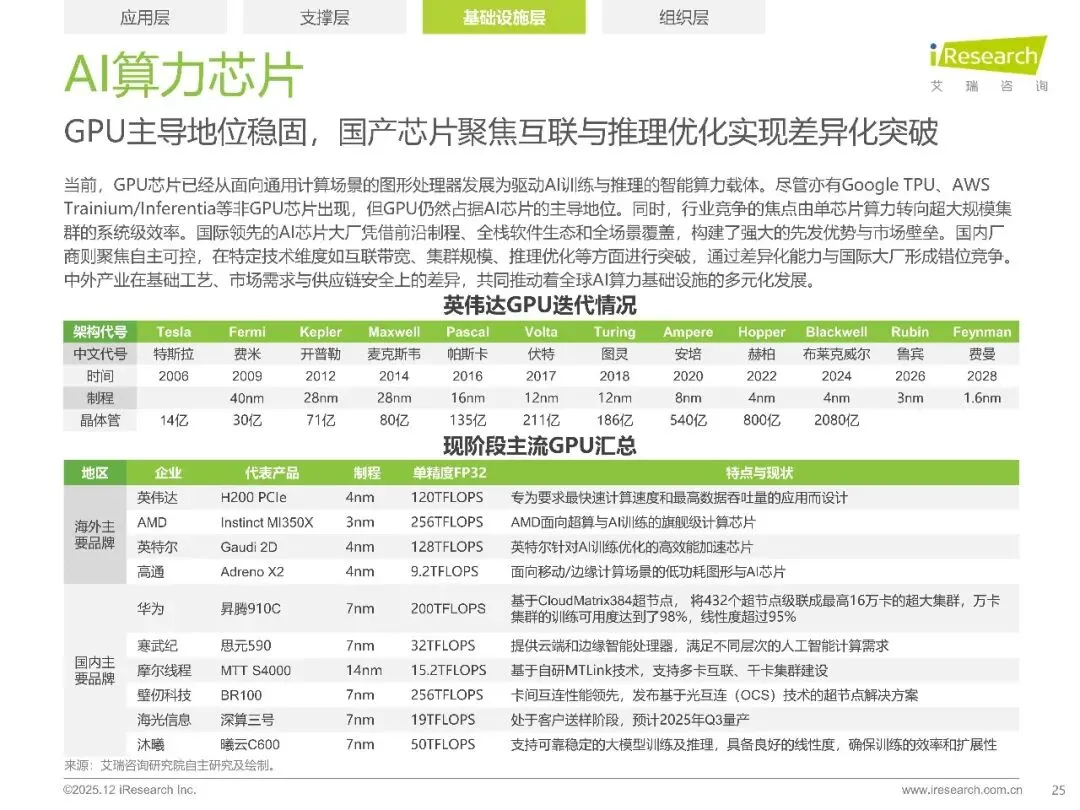The height and width of the screenshot is (810, 1080).
Task: Select the Kepler column header
Action: pos(320,331)
